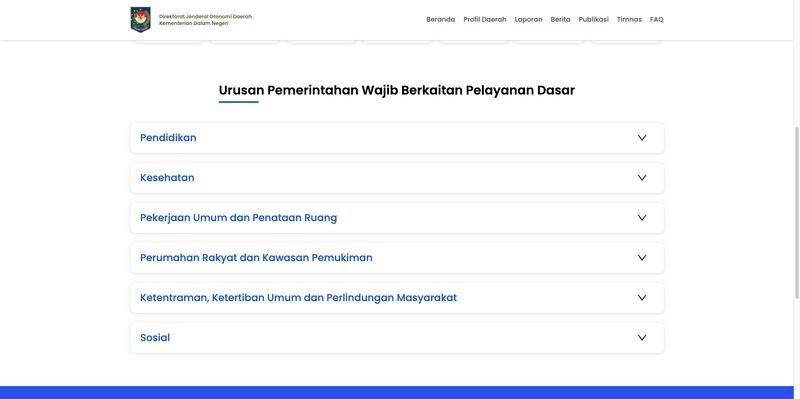Viewport: 800px width, 399px height.
Task: Click heading Urusan Pemerintahan Wajib Berkaitan Pelayanan Dasar
Action: (x=396, y=90)
